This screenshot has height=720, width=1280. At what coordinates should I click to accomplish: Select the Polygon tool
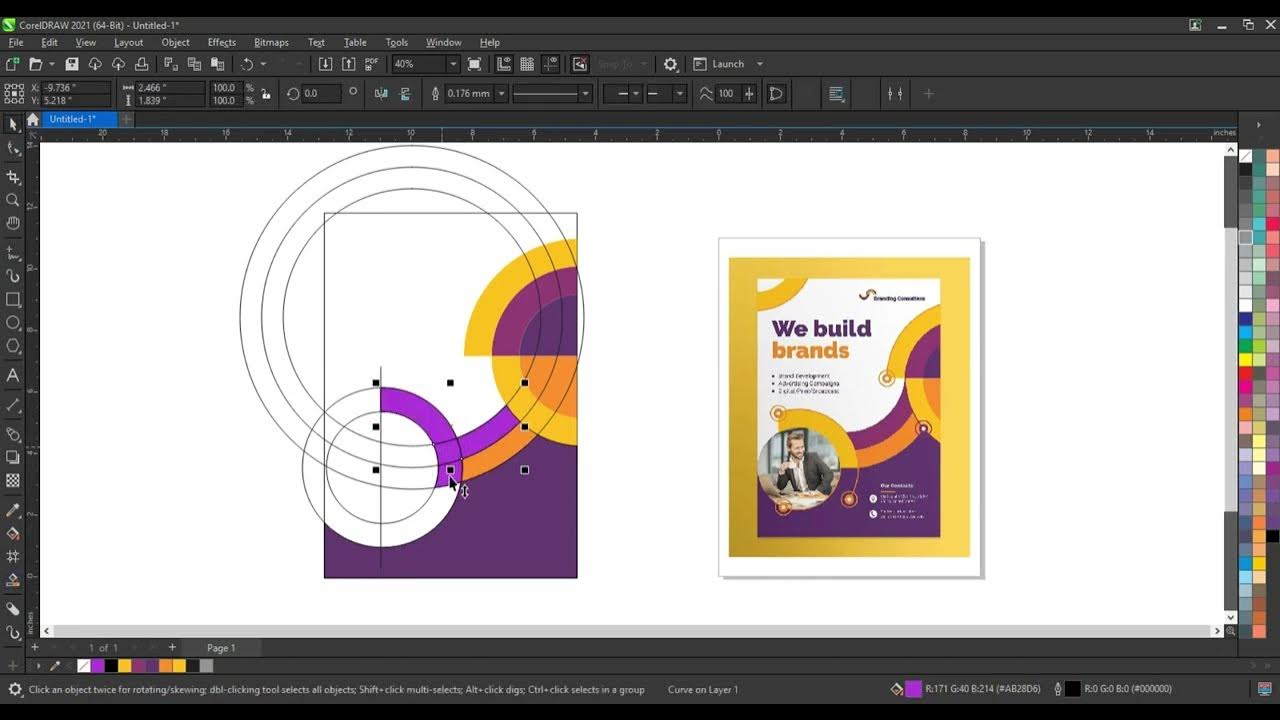click(13, 346)
